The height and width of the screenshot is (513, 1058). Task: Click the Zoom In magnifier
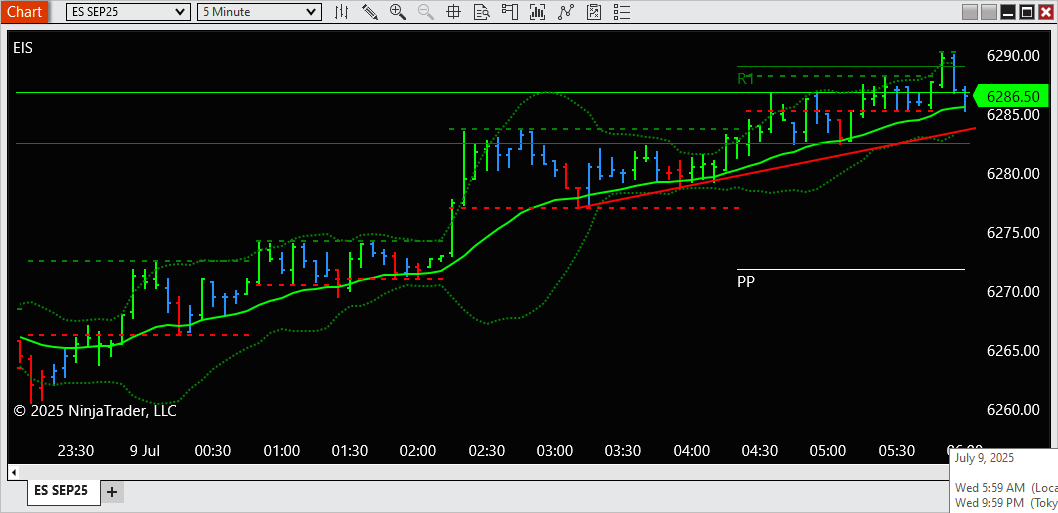pos(397,11)
